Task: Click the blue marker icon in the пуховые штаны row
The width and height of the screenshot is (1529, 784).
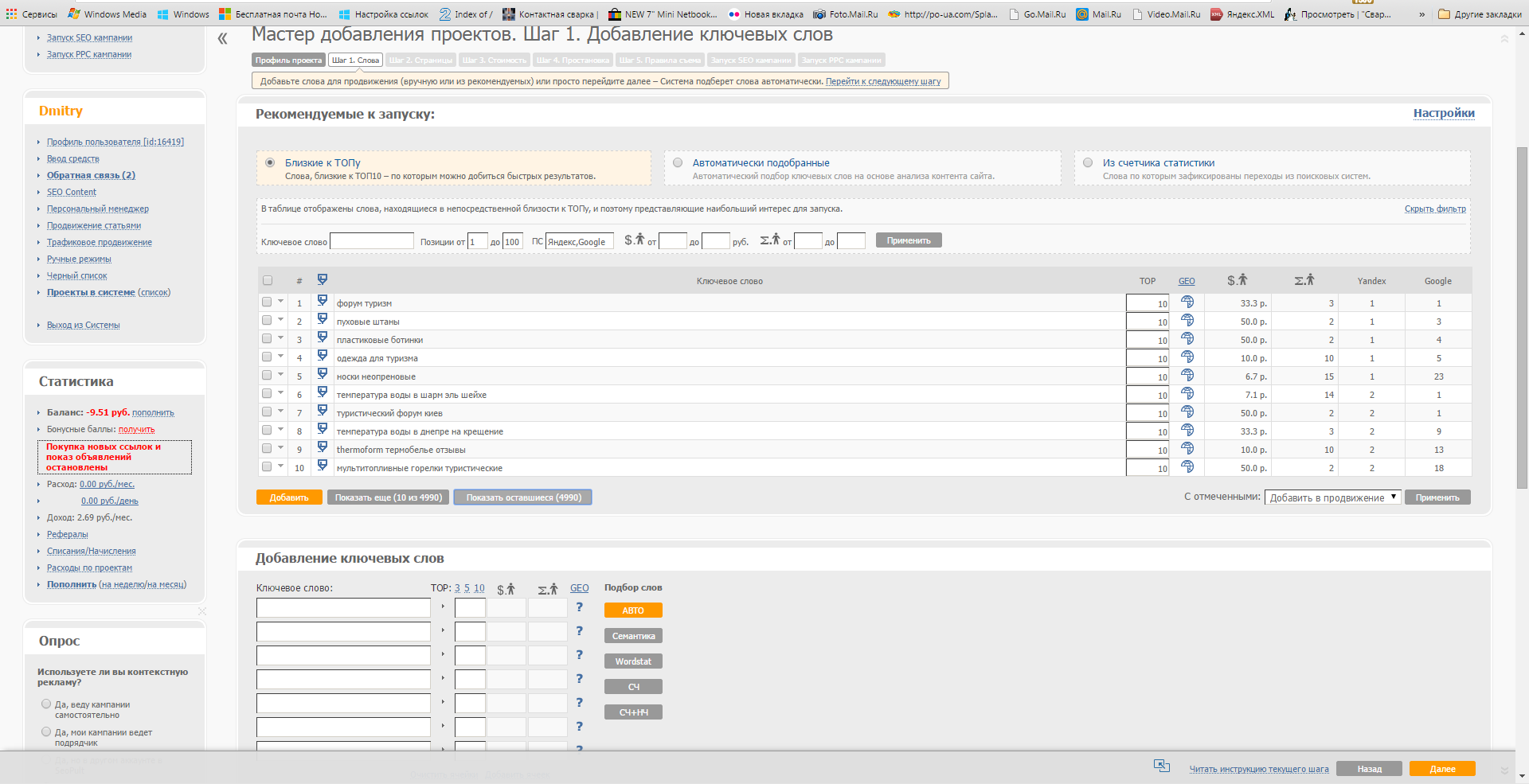Action: pos(323,319)
